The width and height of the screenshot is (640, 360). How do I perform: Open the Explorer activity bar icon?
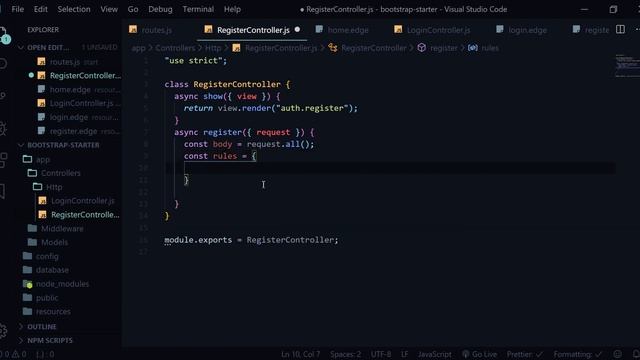(3, 34)
